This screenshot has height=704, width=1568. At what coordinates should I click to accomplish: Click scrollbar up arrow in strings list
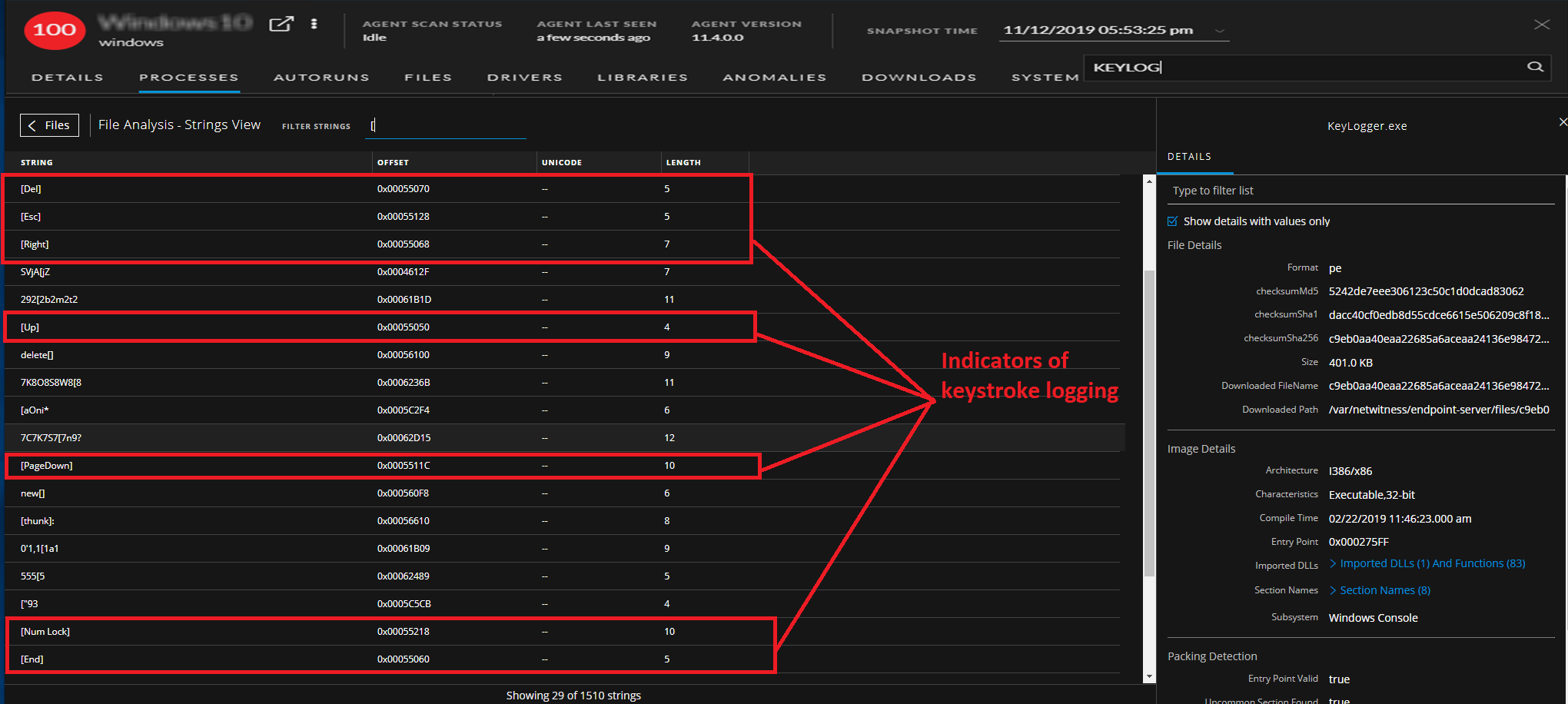click(x=1149, y=181)
